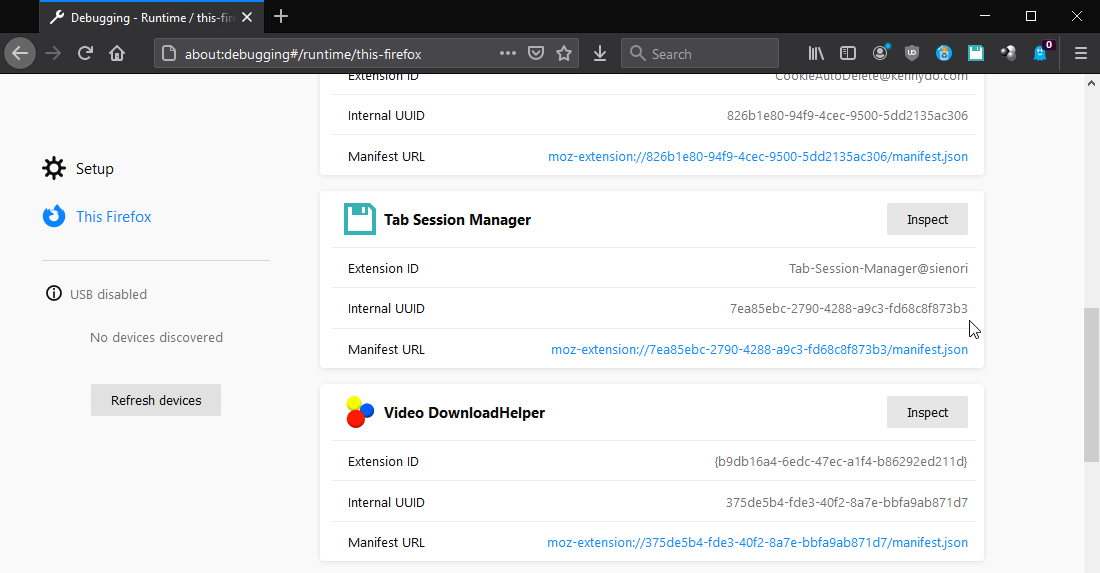Click the Tab Session Manager floppy disk icon
Viewport: 1100px width, 573px height.
coord(360,220)
